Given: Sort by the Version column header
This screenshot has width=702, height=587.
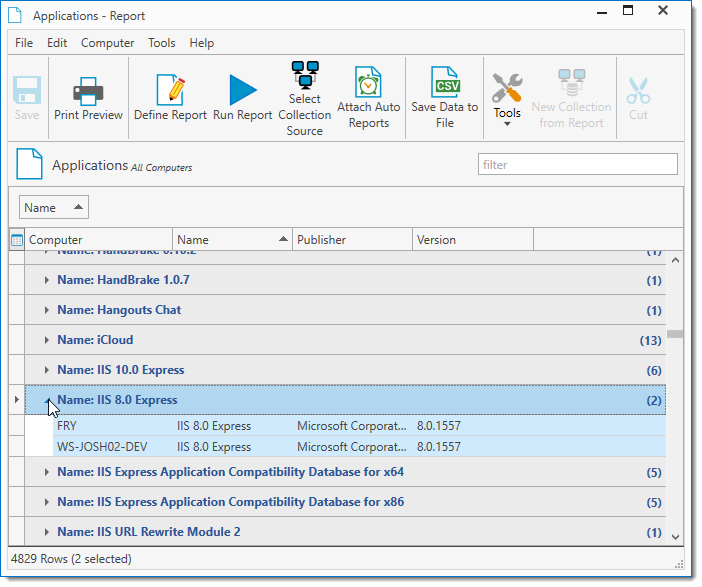Looking at the screenshot, I should pyautogui.click(x=473, y=240).
